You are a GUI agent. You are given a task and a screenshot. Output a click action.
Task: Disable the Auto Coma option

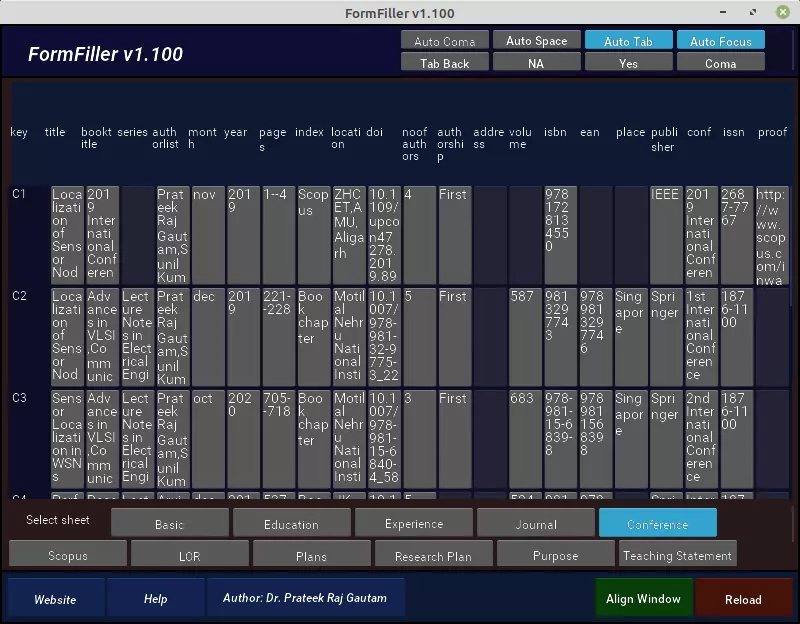point(444,40)
